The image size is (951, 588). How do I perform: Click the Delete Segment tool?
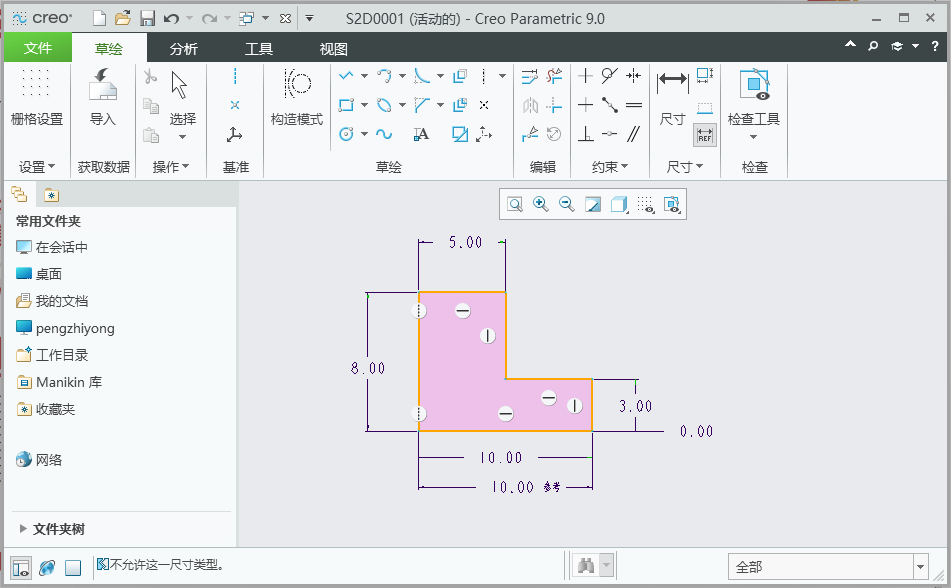click(554, 76)
